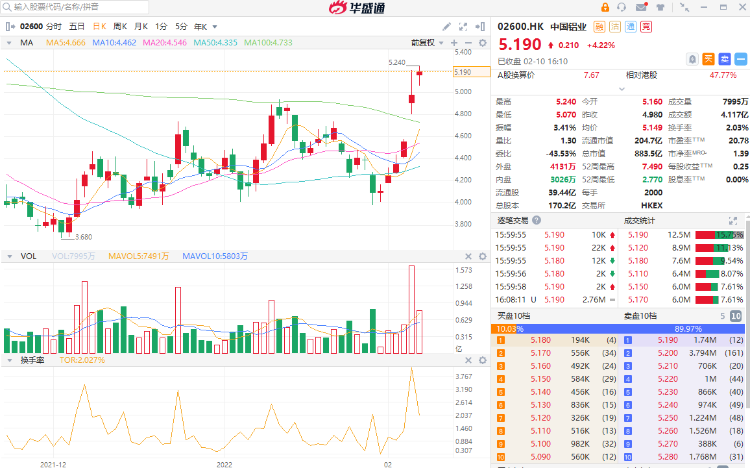The height and width of the screenshot is (468, 750).
Task: Close the VOL indicator panel
Action: (x=468, y=256)
